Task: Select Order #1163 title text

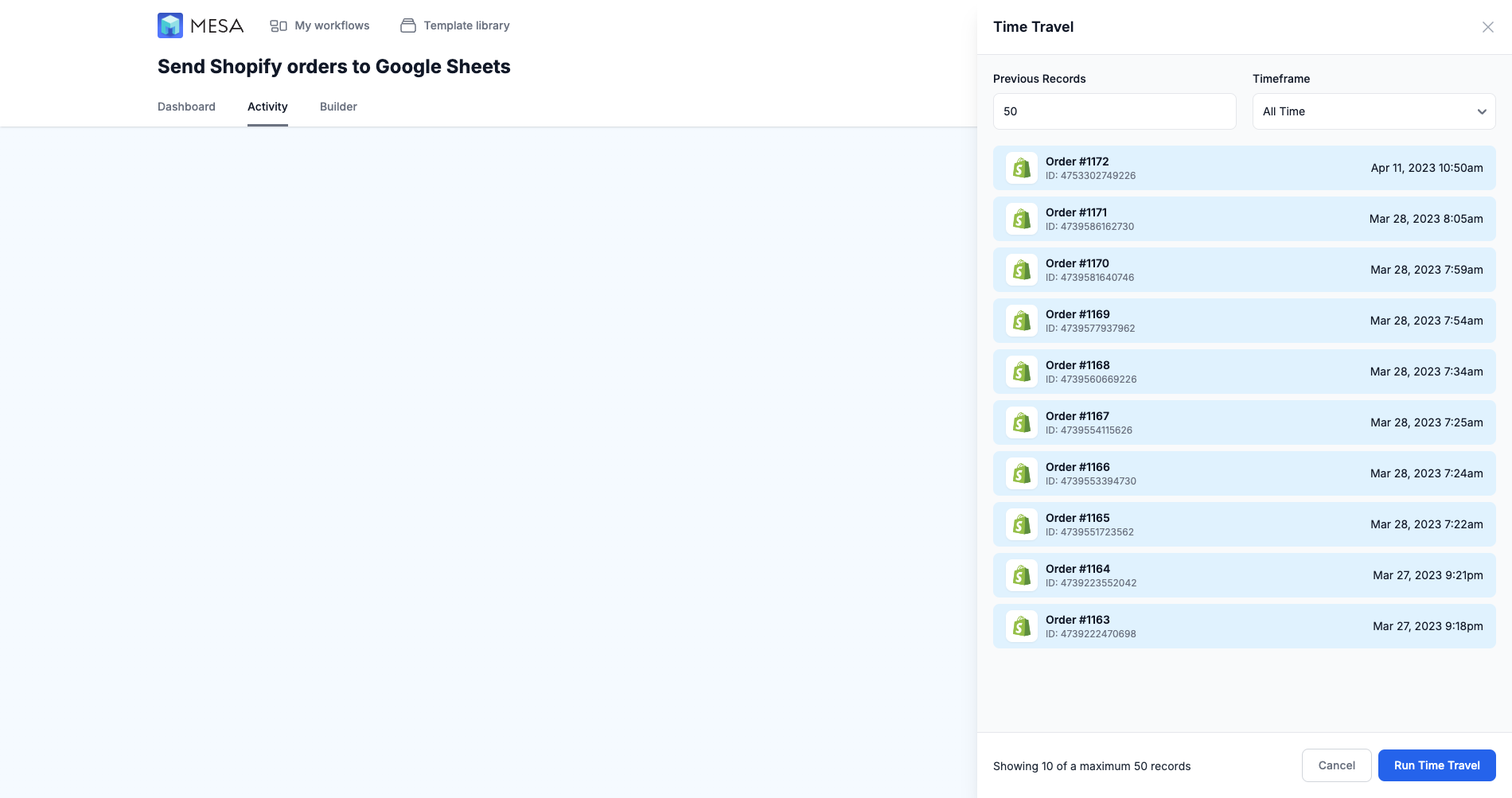Action: 1077,620
